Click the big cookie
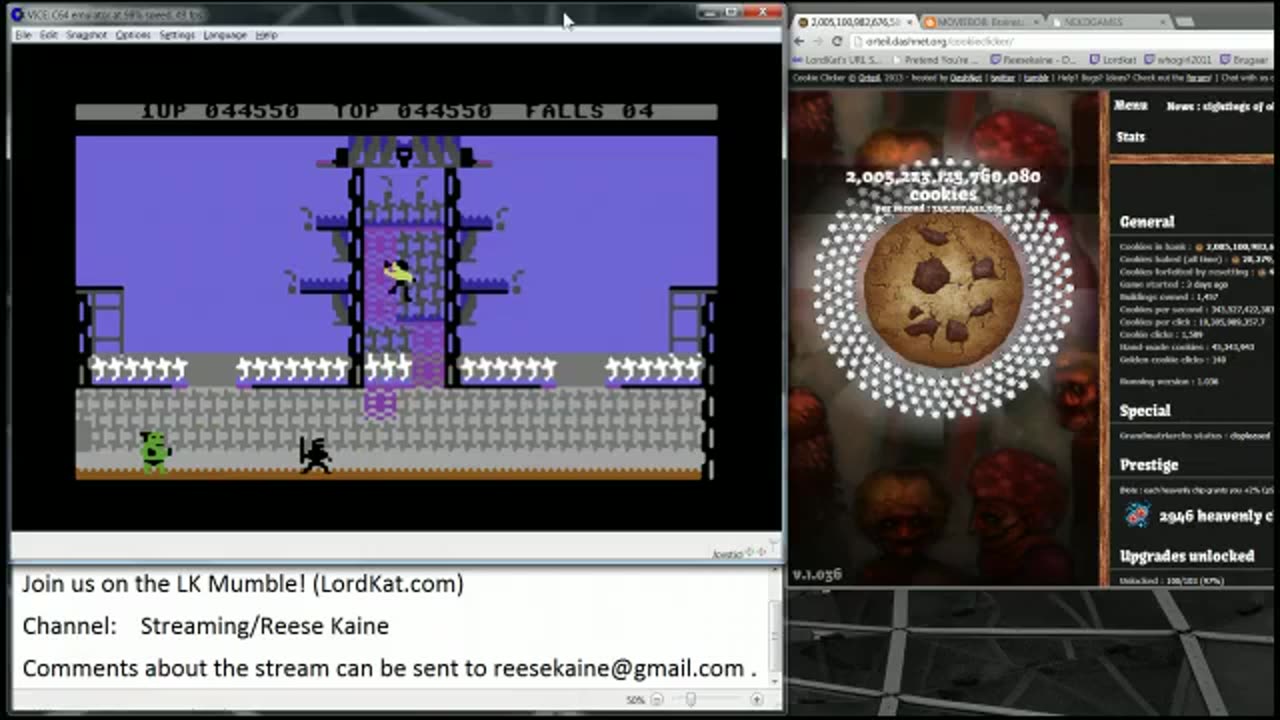Image resolution: width=1280 pixels, height=720 pixels. point(943,290)
